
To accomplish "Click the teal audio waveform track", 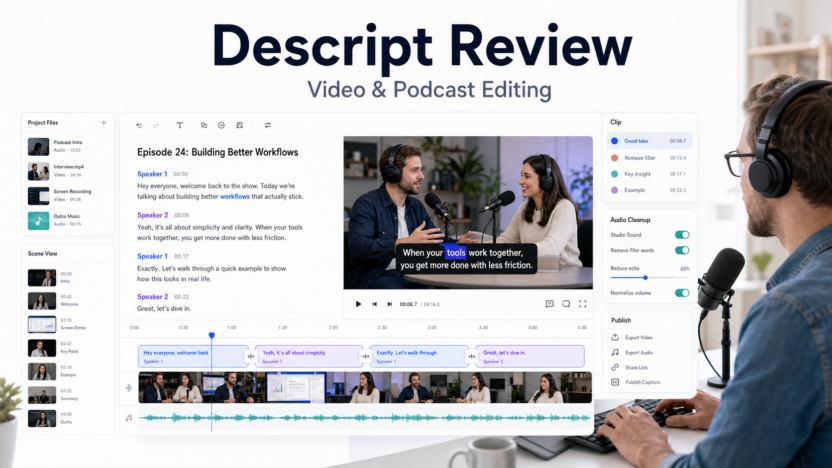I will [365, 418].
